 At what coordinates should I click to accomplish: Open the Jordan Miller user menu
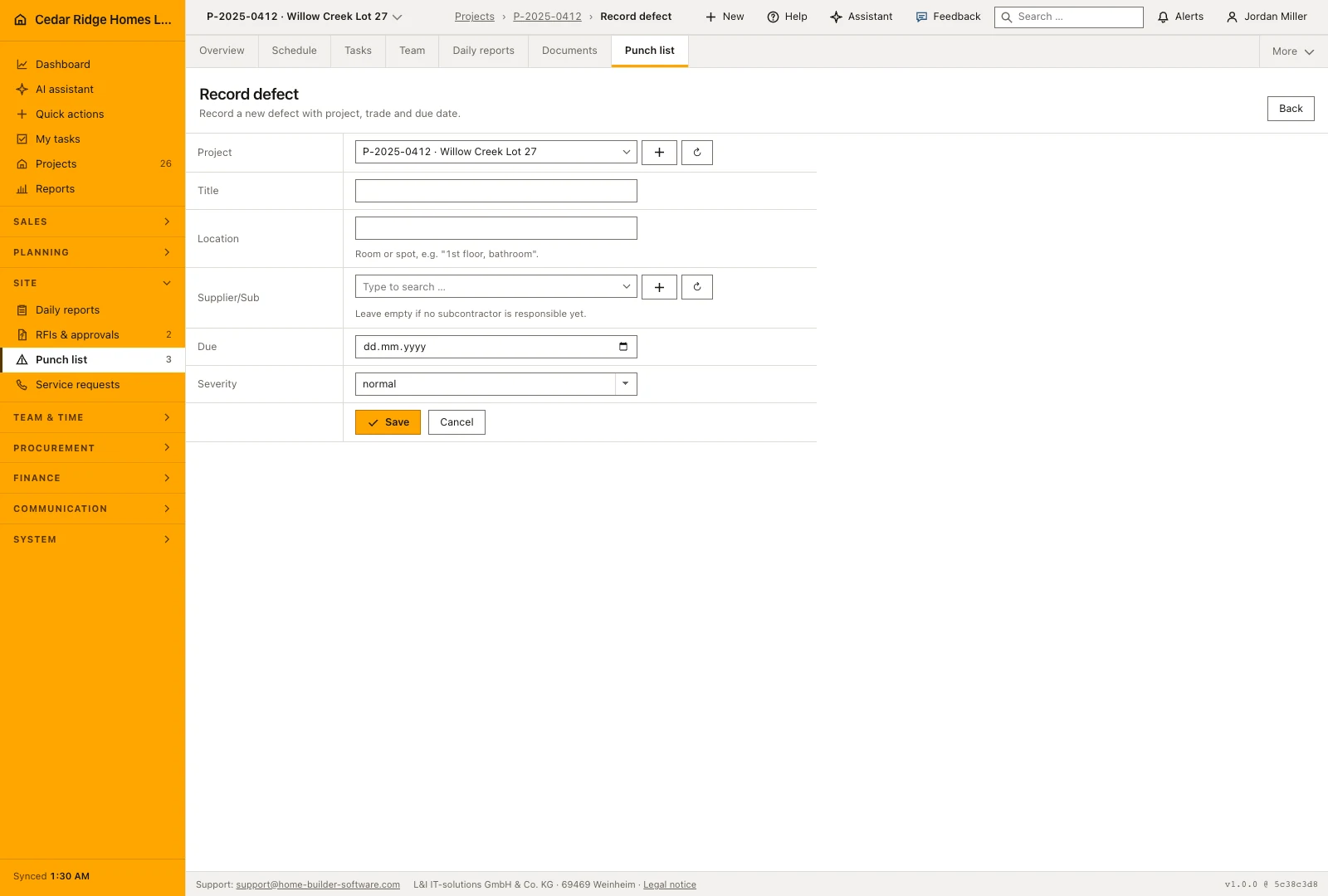tap(1267, 17)
